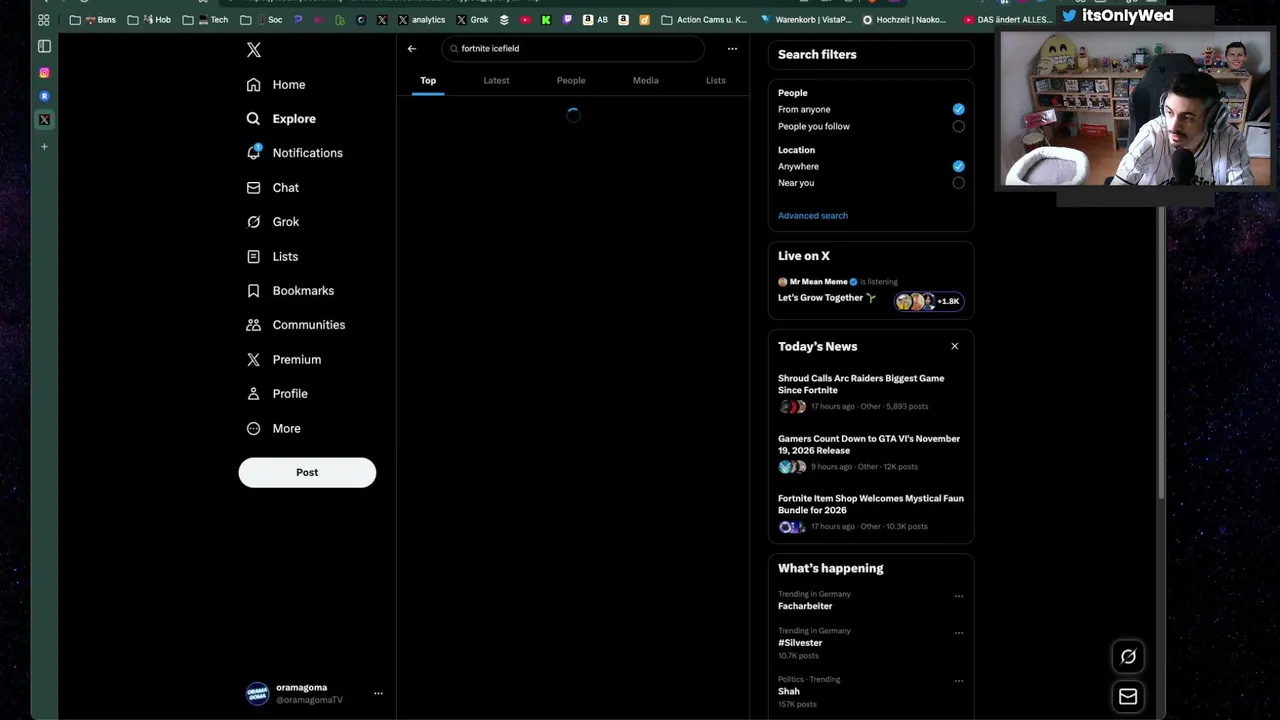Open the Instagram icon in browser sidebar
The width and height of the screenshot is (1280, 720).
[44, 73]
